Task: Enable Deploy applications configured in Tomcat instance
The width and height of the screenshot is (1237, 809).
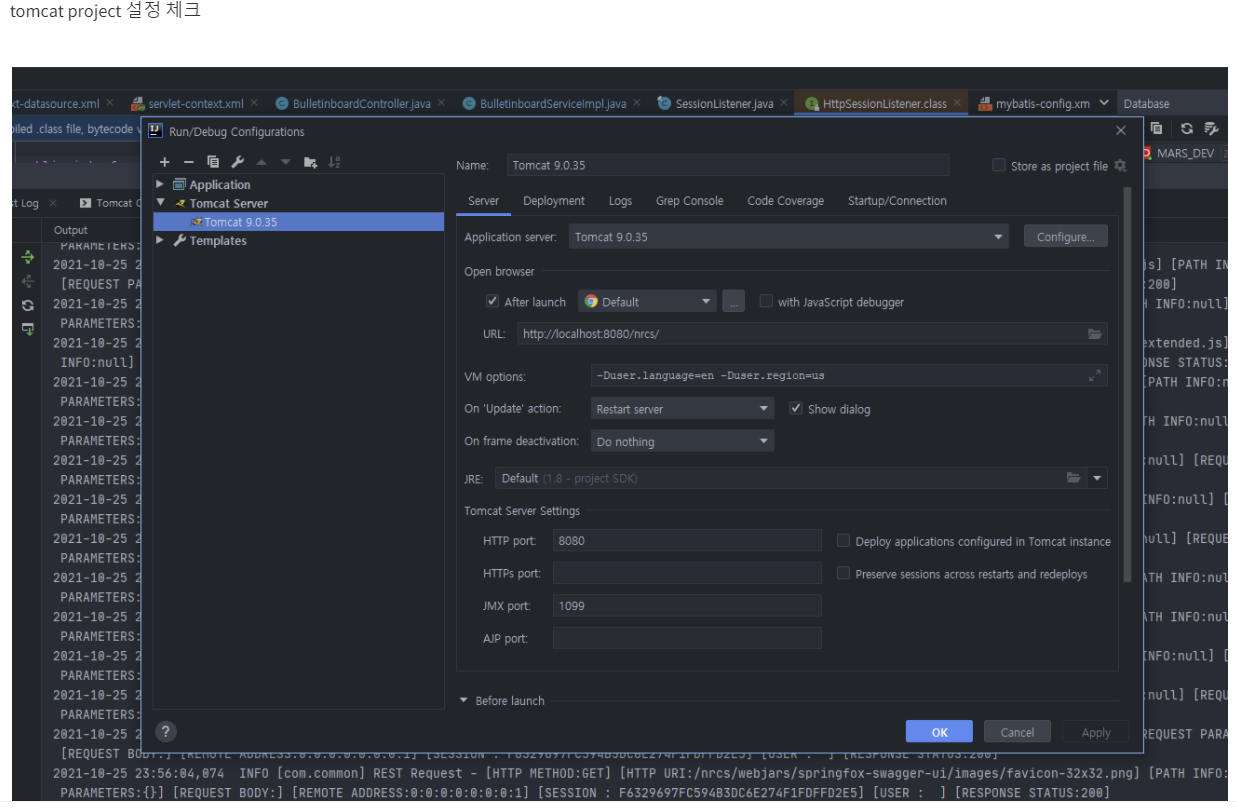Action: click(x=844, y=541)
